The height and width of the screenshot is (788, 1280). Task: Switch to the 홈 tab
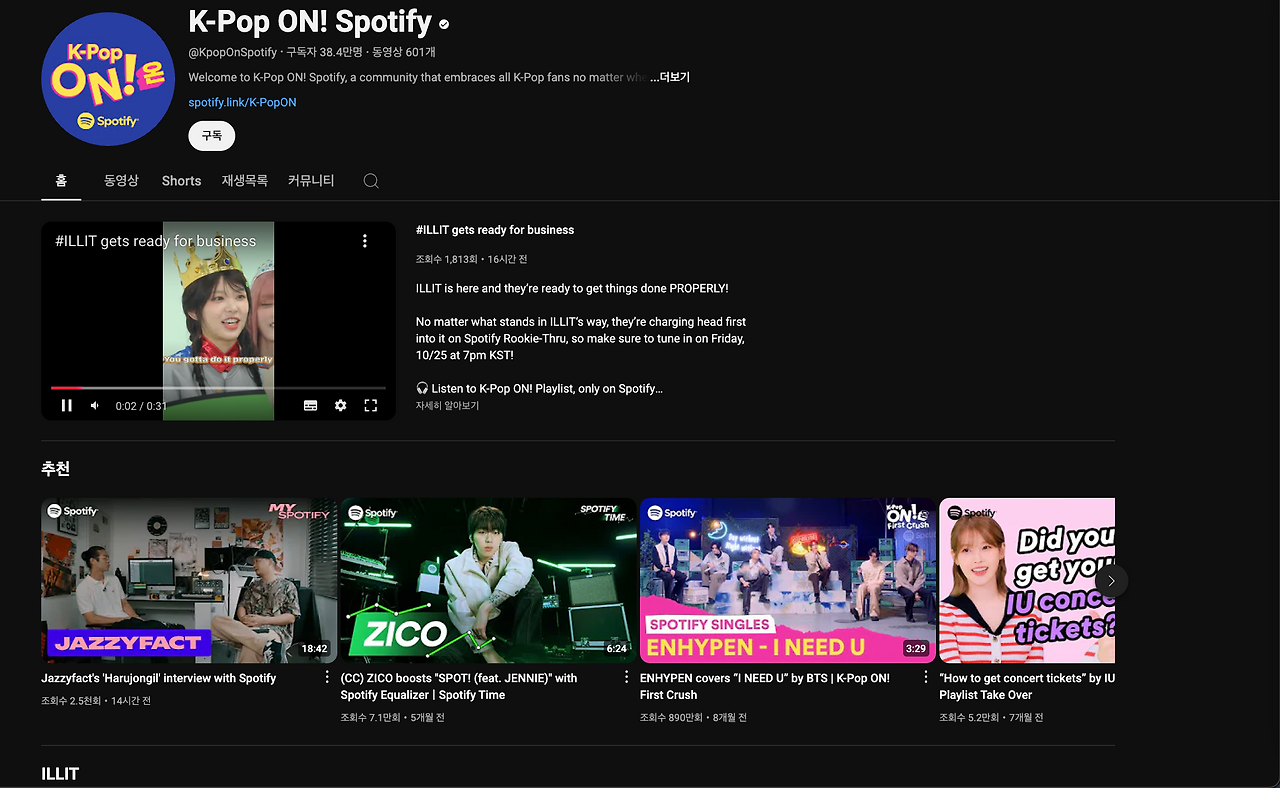(61, 181)
